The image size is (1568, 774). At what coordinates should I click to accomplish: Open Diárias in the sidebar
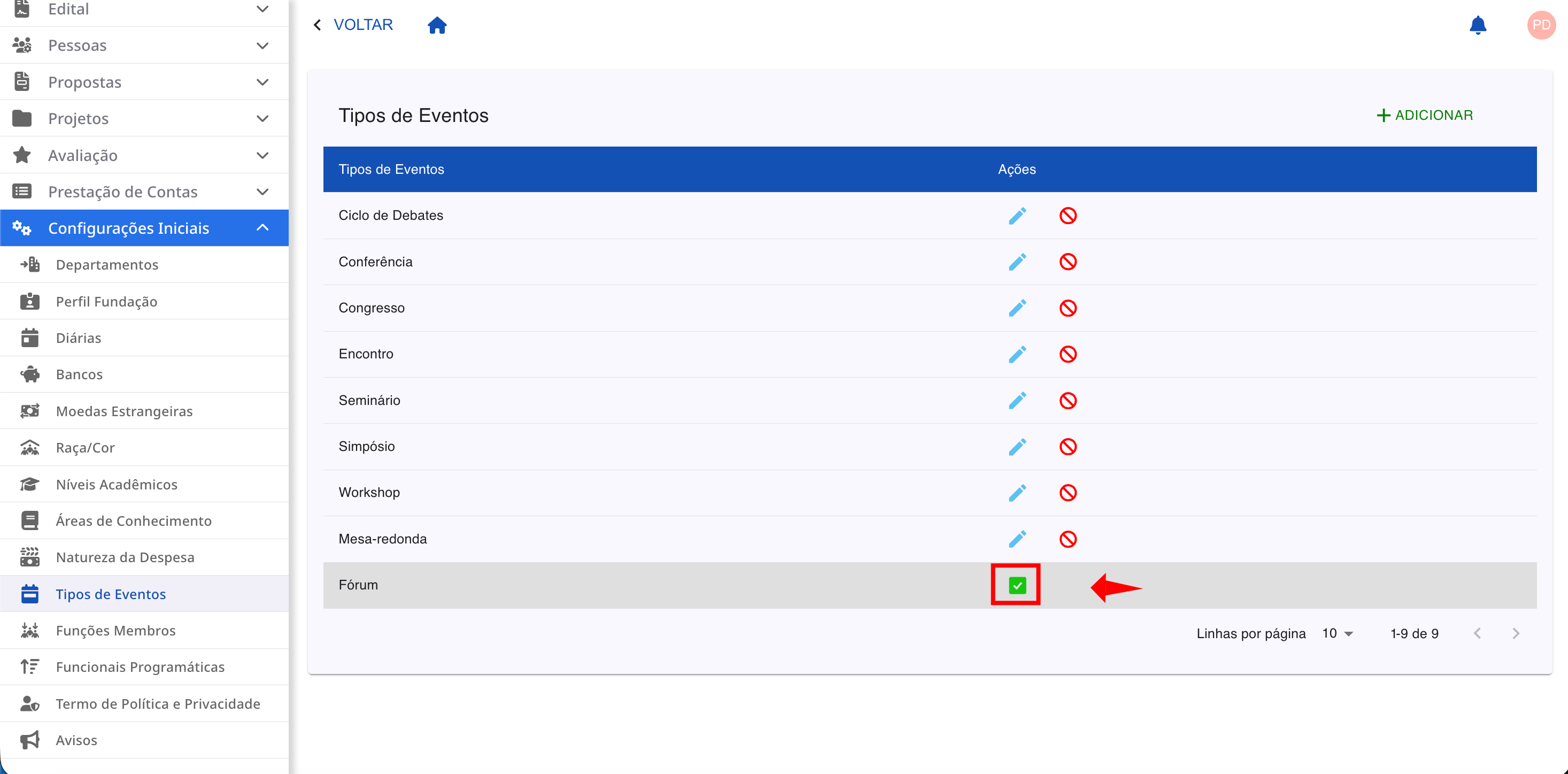pos(144,338)
